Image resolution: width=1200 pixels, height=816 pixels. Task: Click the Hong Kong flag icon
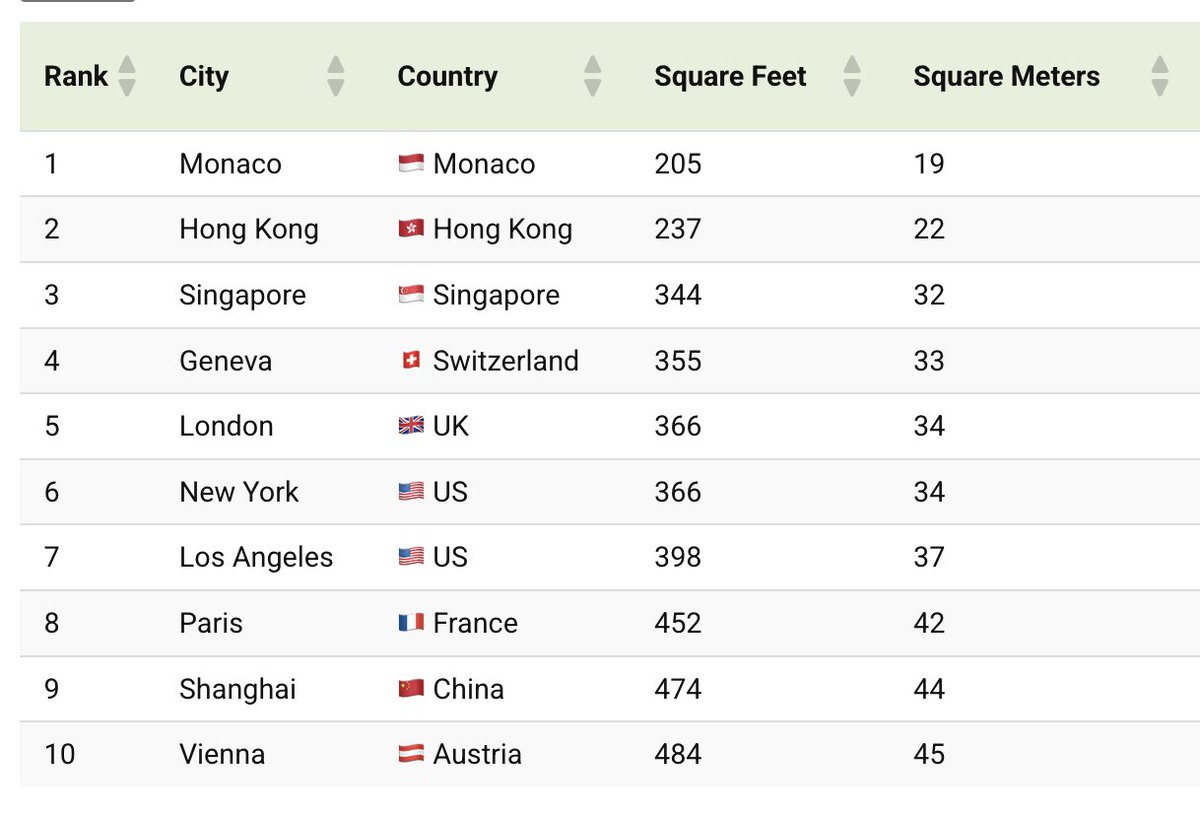(x=411, y=229)
